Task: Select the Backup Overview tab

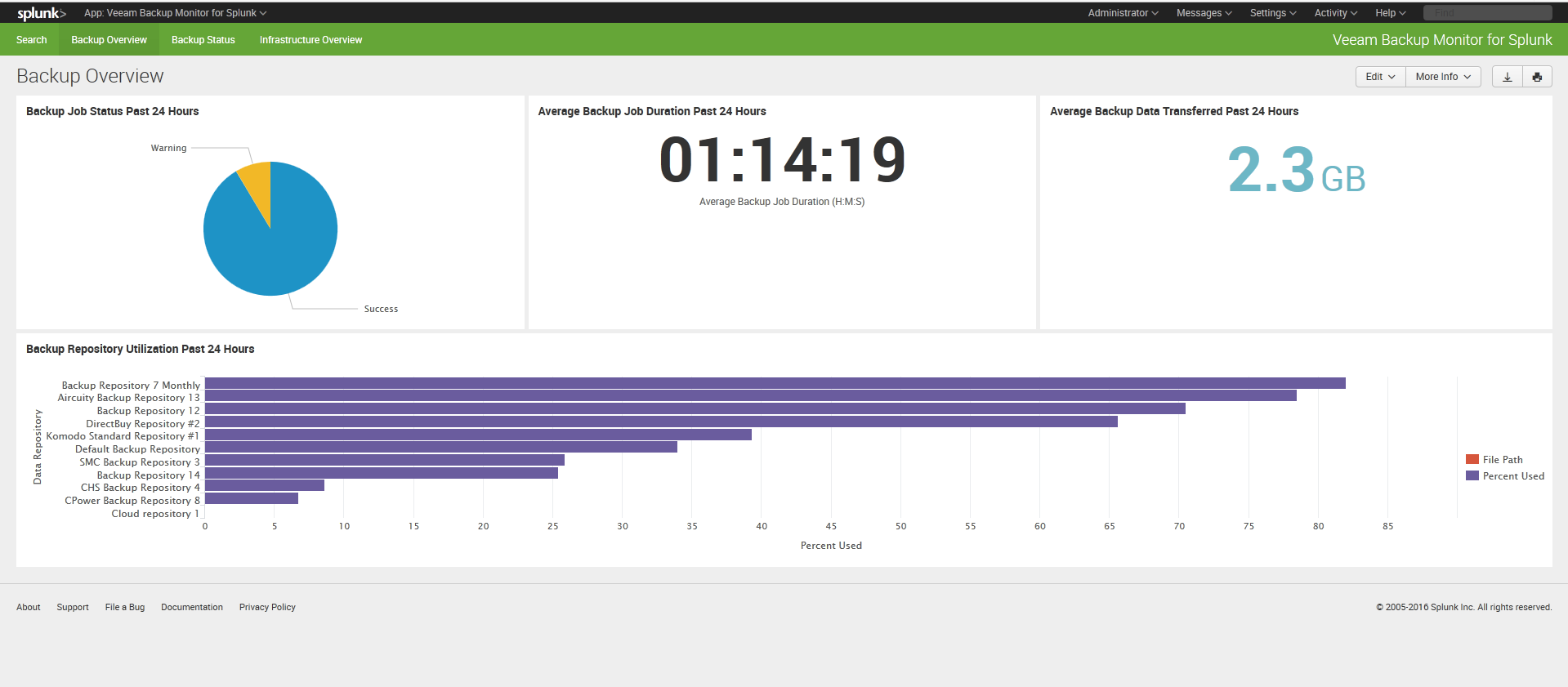Action: (x=109, y=40)
